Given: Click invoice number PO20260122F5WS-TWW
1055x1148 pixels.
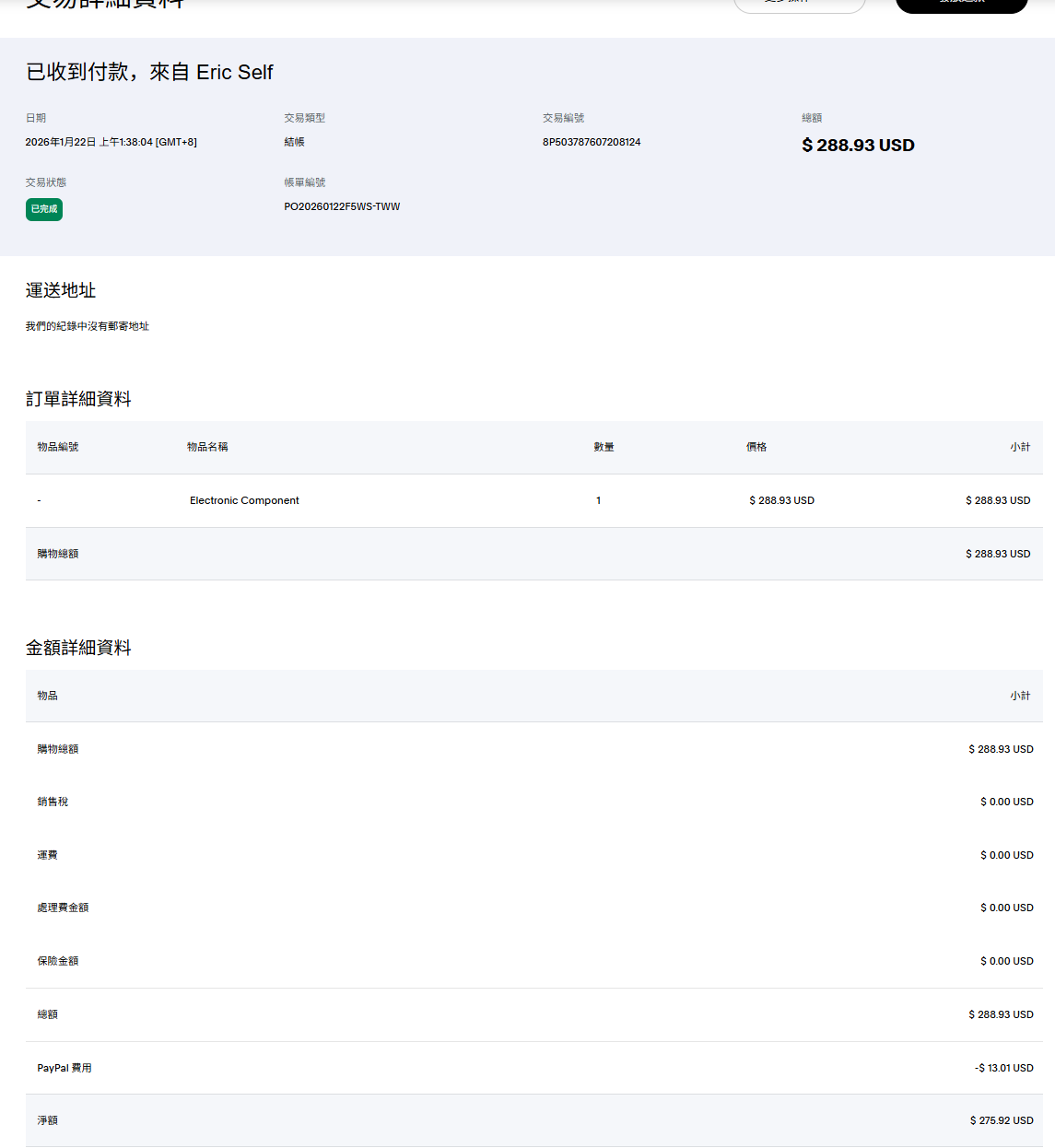Looking at the screenshot, I should pos(342,206).
